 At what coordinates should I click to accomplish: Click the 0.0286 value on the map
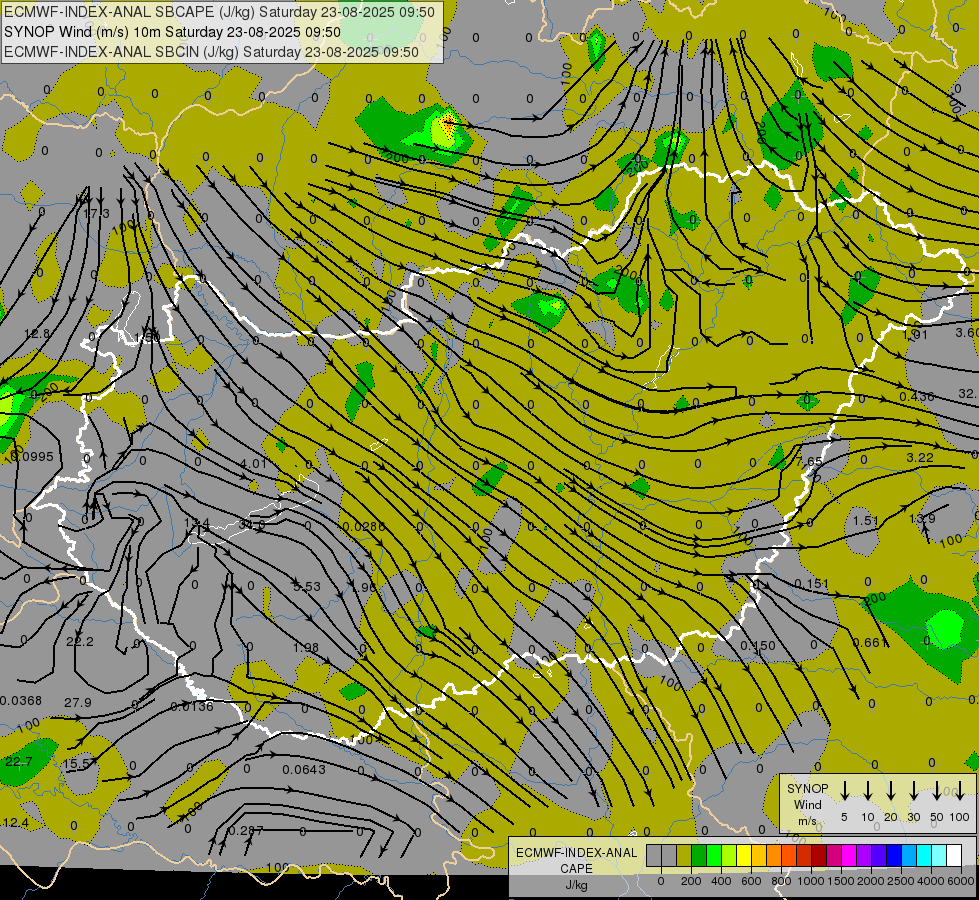click(x=364, y=527)
